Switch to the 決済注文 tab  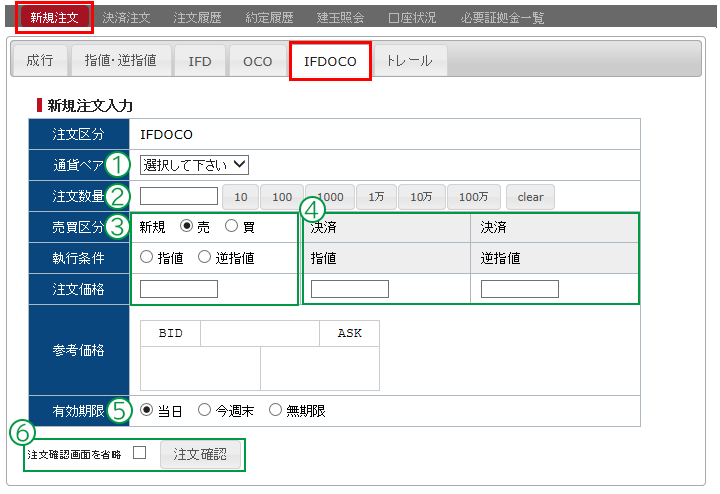[126, 18]
